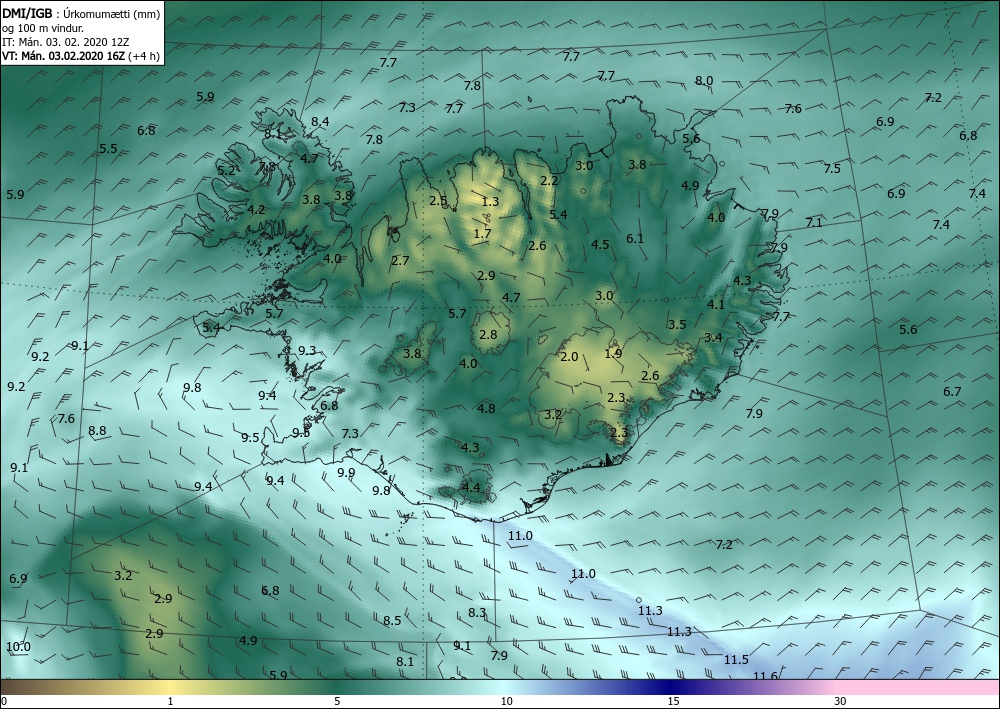Click the color scale label '1'
The width and height of the screenshot is (1000, 709).
coord(170,701)
